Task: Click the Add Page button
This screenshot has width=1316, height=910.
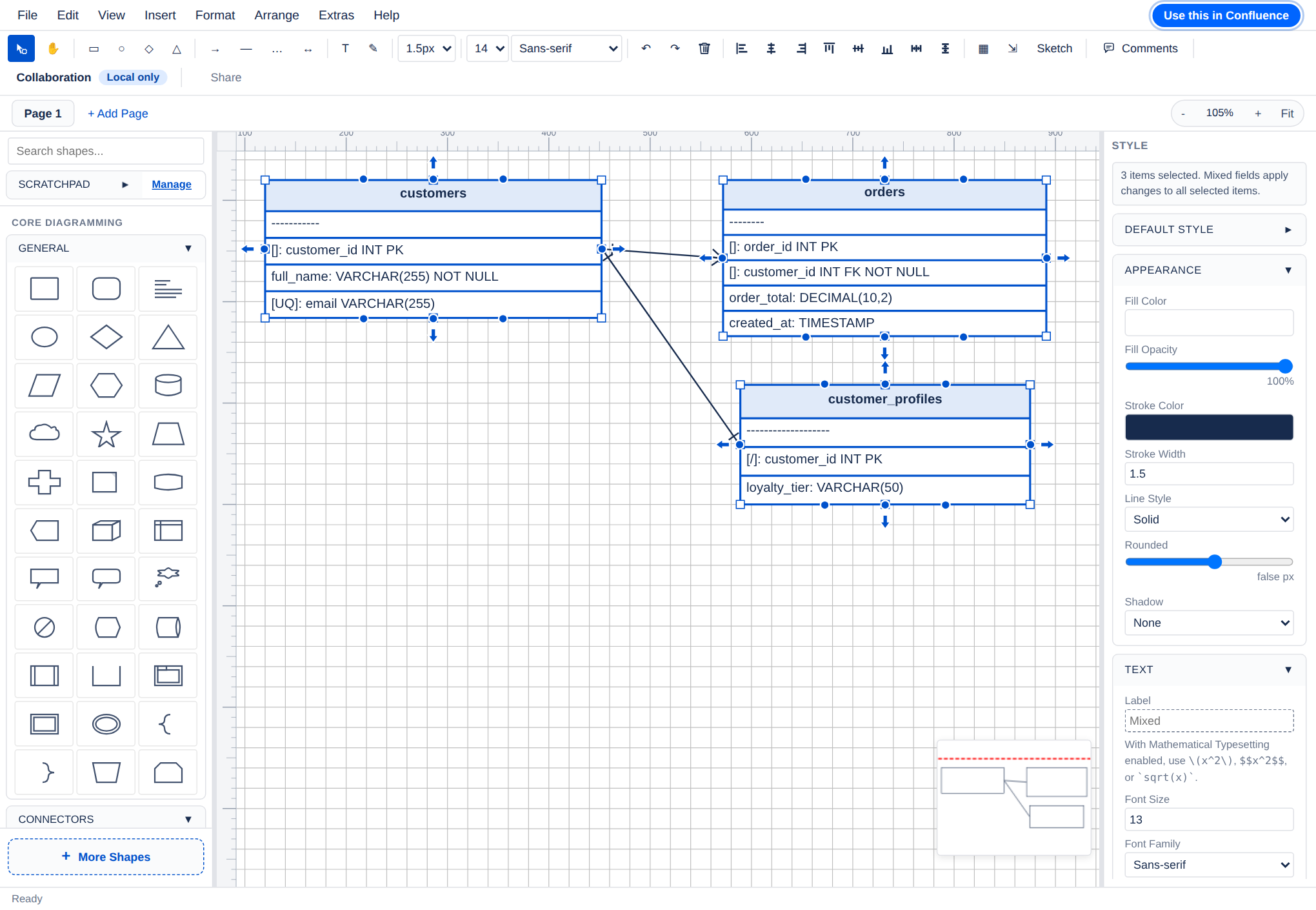Action: (118, 114)
